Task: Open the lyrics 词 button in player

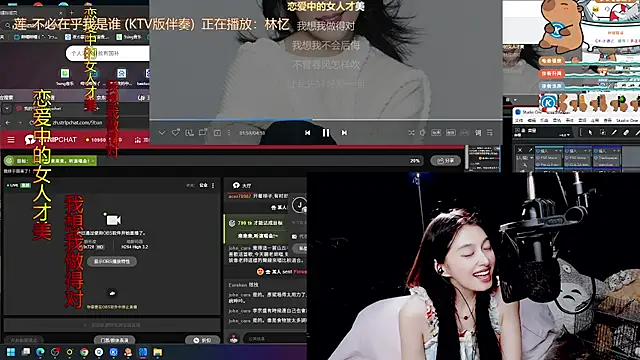Action: 478,133
